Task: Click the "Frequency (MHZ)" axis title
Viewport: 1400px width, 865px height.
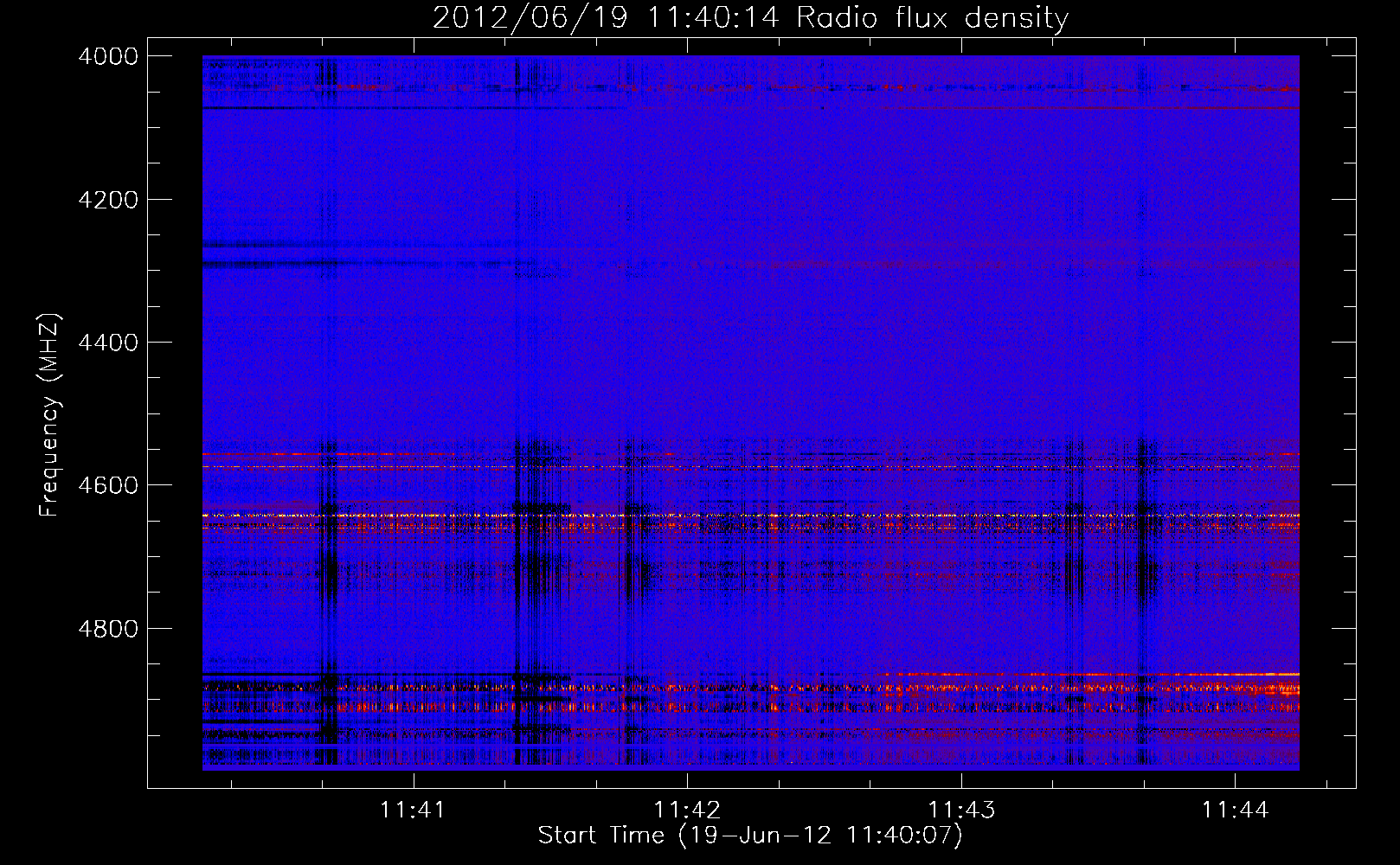Action: tap(50, 414)
